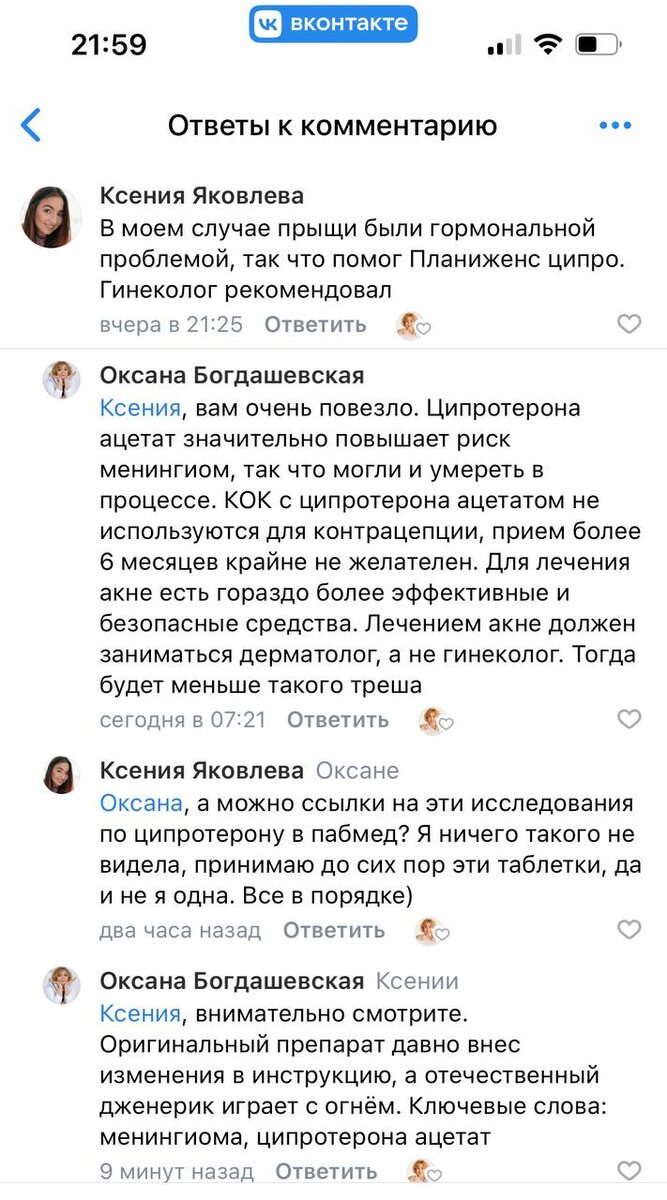This screenshot has width=667, height=1200.
Task: Tap the ВКонтакте banner at the top
Action: pyautogui.click(x=333, y=24)
